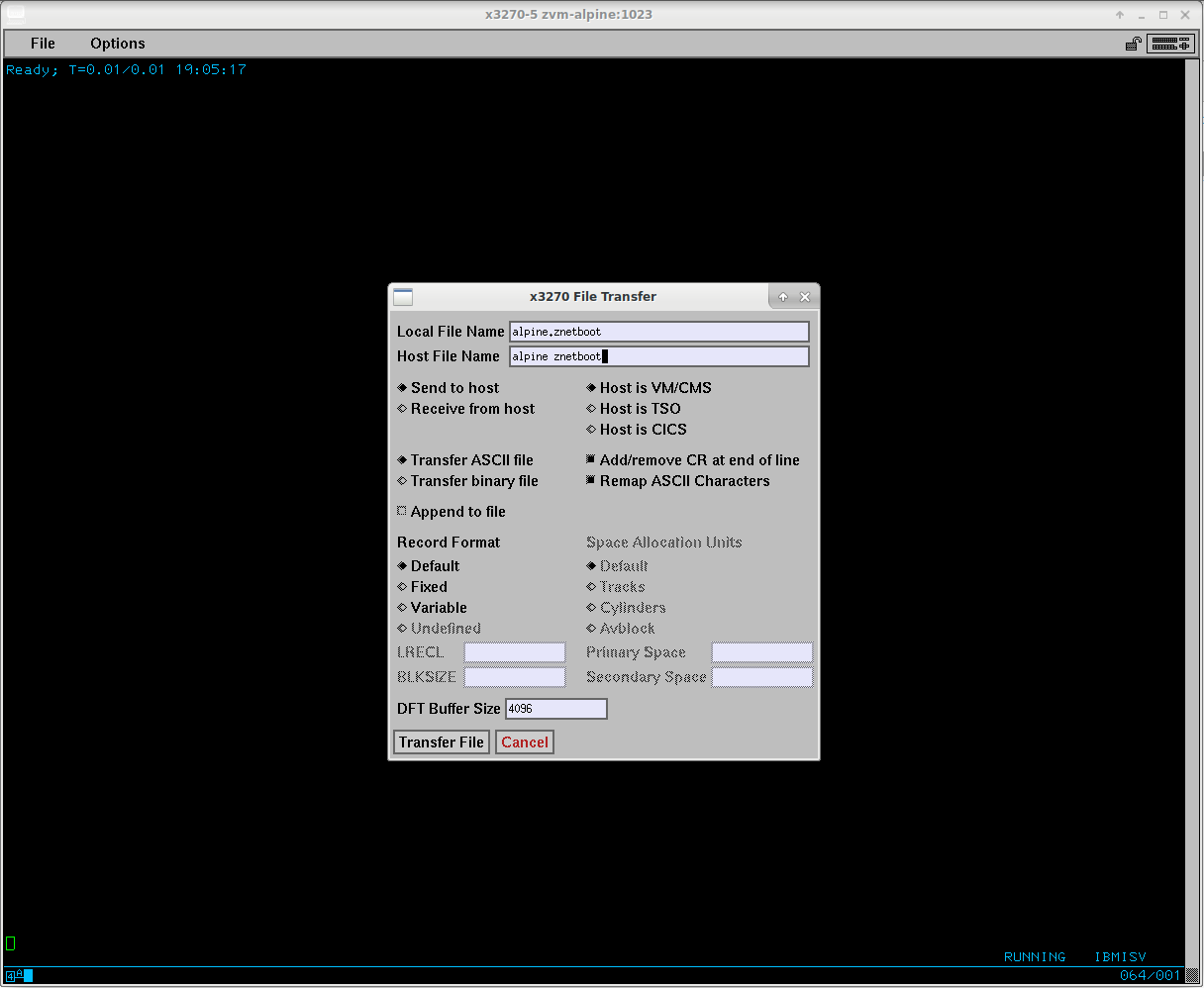Click the BLKSIZE input field
This screenshot has height=988, width=1204.
point(515,677)
